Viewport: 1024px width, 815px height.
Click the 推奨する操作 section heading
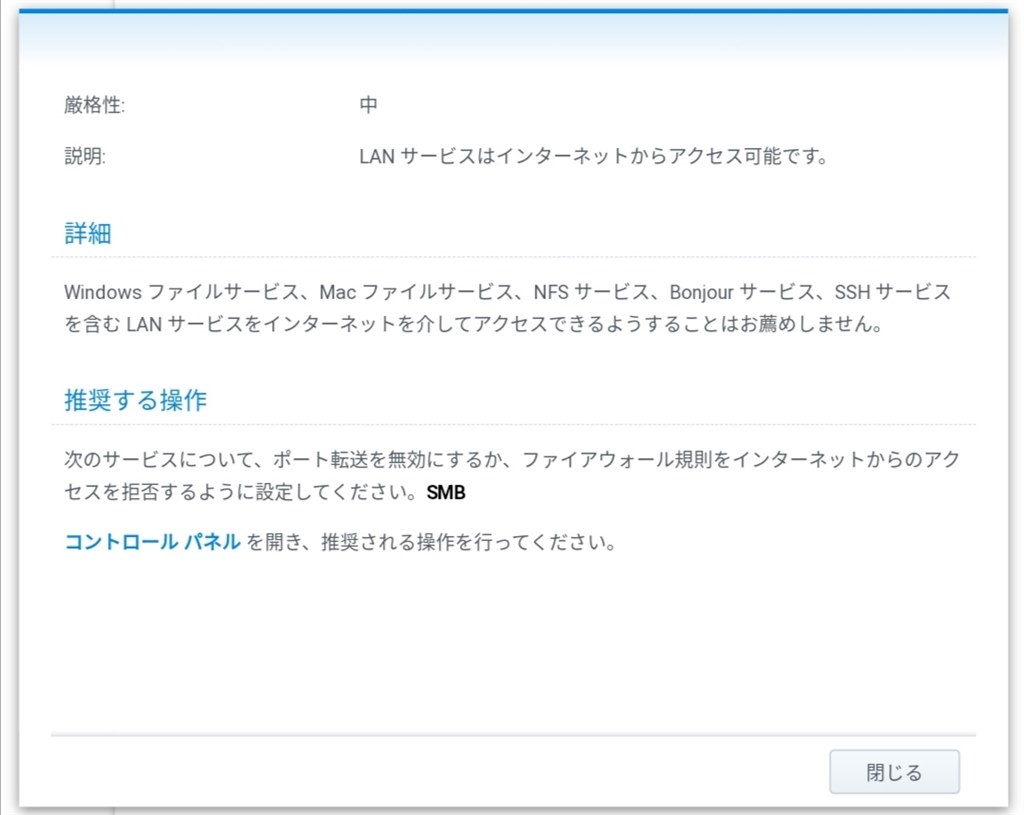click(135, 399)
